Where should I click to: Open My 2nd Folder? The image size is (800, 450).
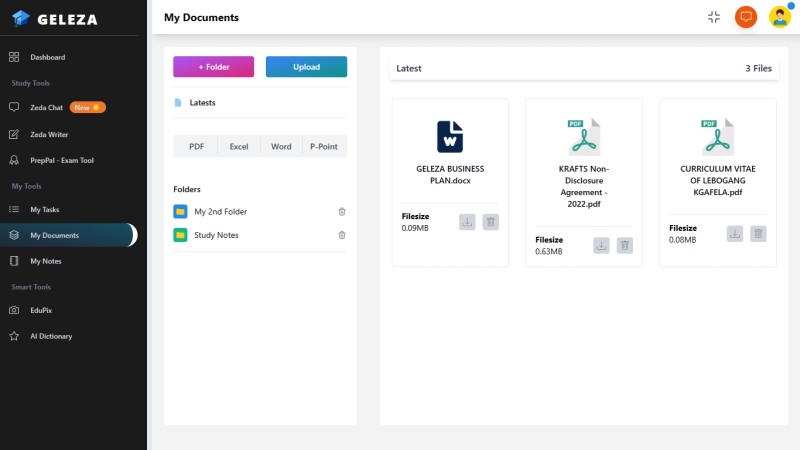(220, 211)
